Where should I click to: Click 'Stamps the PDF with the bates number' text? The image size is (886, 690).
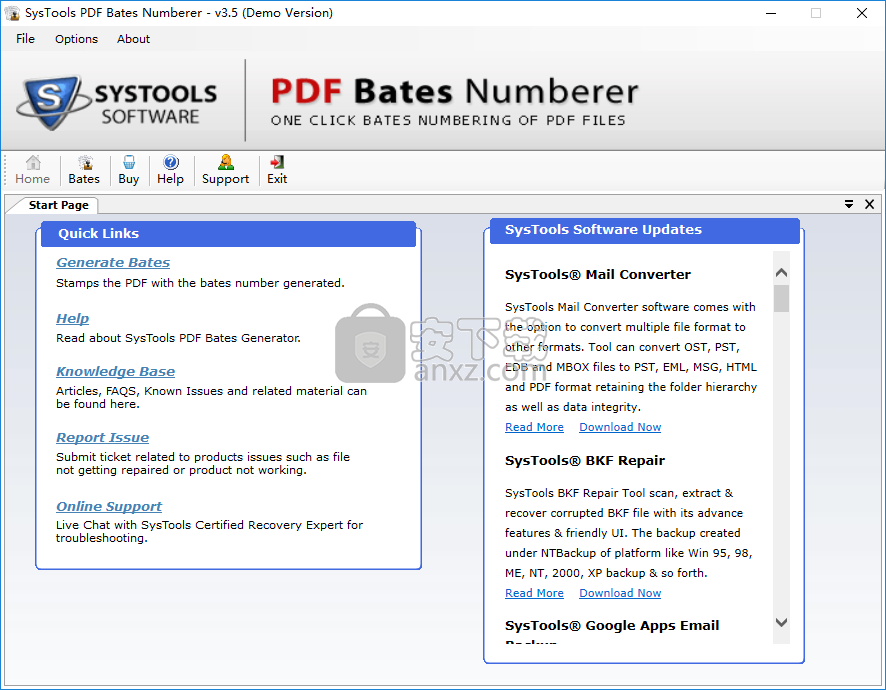coord(200,283)
